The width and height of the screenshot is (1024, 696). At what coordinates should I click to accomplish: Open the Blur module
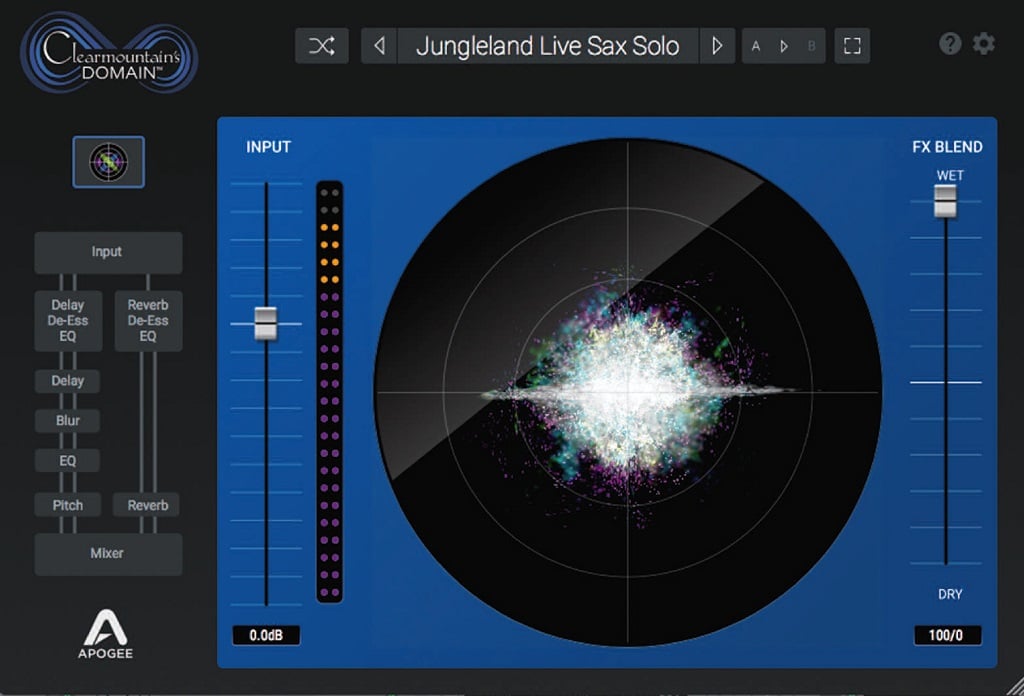click(x=67, y=420)
